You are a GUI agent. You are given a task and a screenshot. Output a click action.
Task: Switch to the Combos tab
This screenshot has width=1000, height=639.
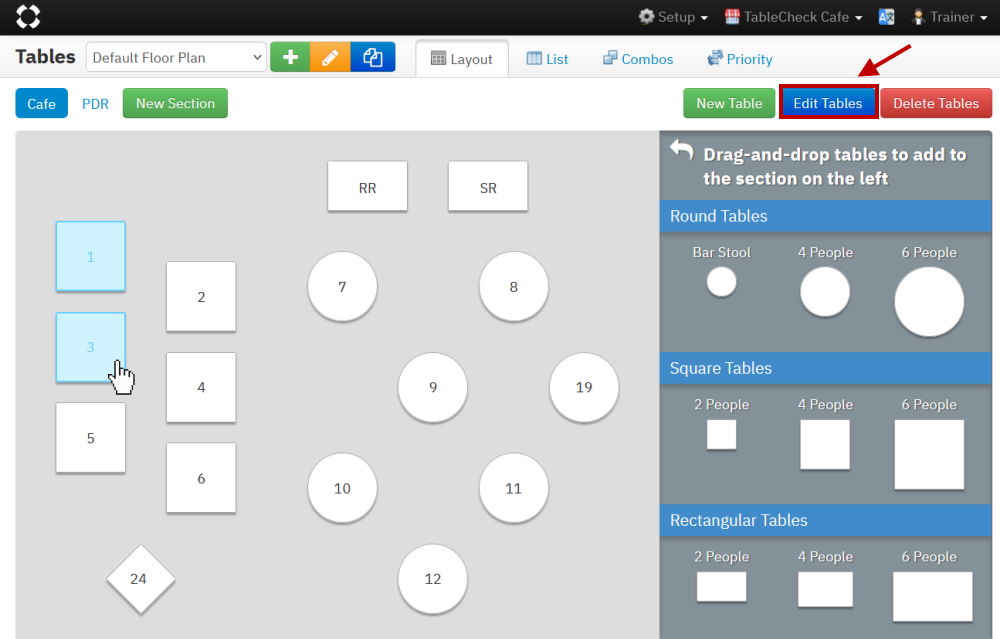[638, 59]
